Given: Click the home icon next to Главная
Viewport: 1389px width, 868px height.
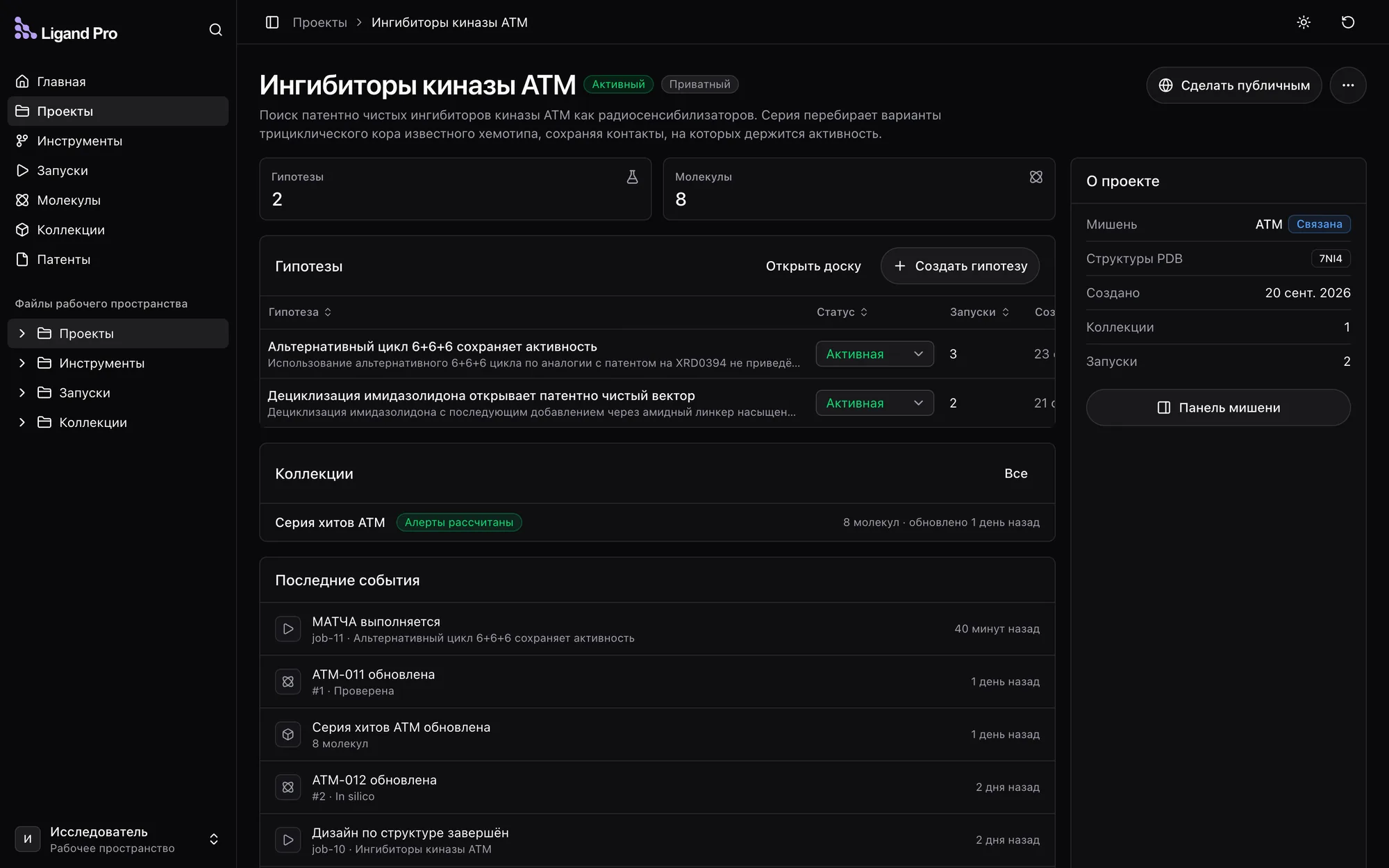Looking at the screenshot, I should [x=22, y=81].
